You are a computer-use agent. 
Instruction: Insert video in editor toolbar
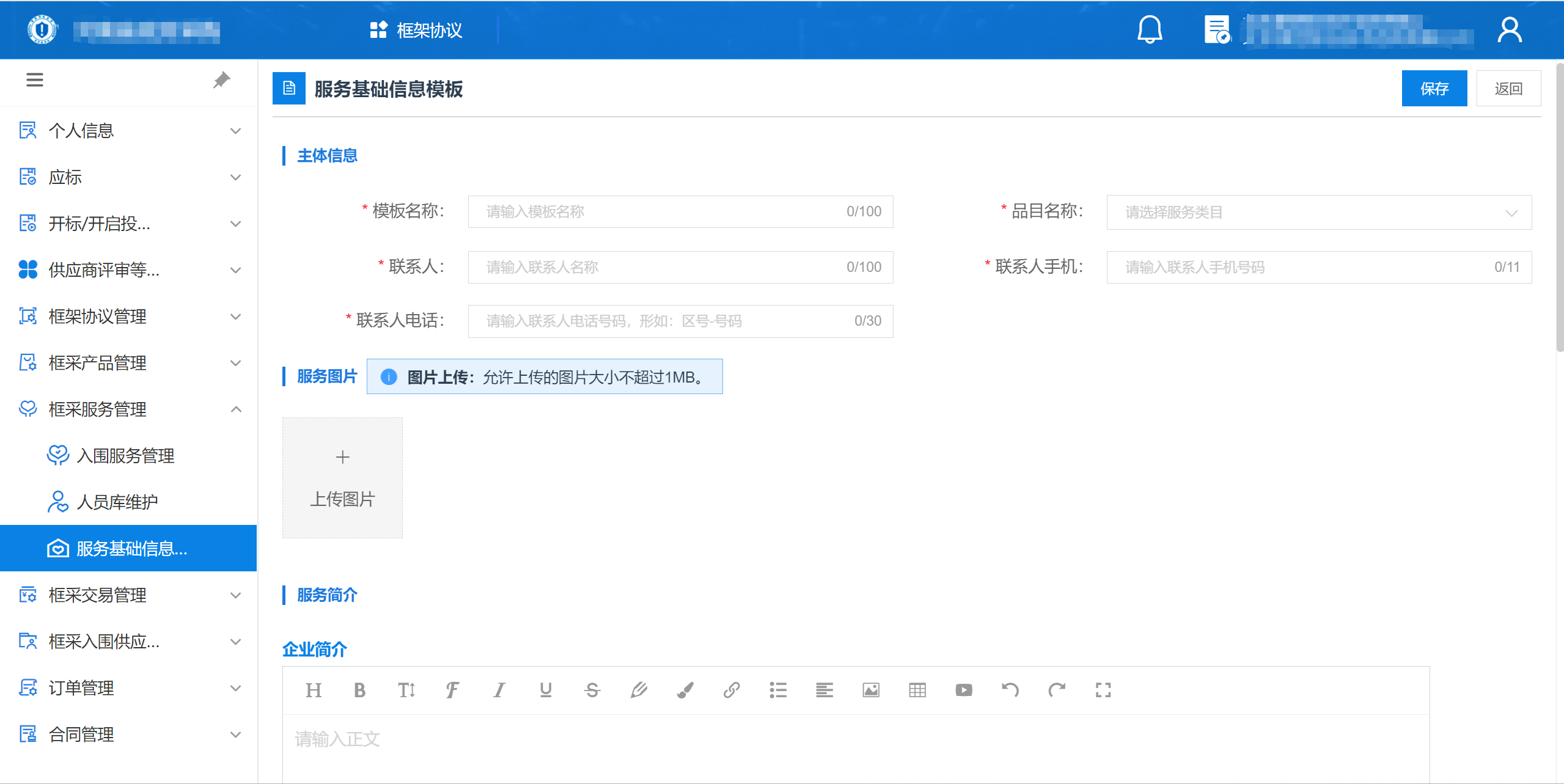[964, 690]
